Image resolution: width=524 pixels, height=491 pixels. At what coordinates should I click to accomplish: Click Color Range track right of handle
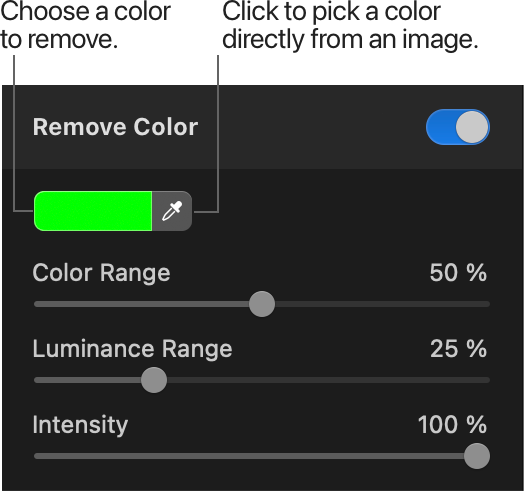[x=382, y=304]
